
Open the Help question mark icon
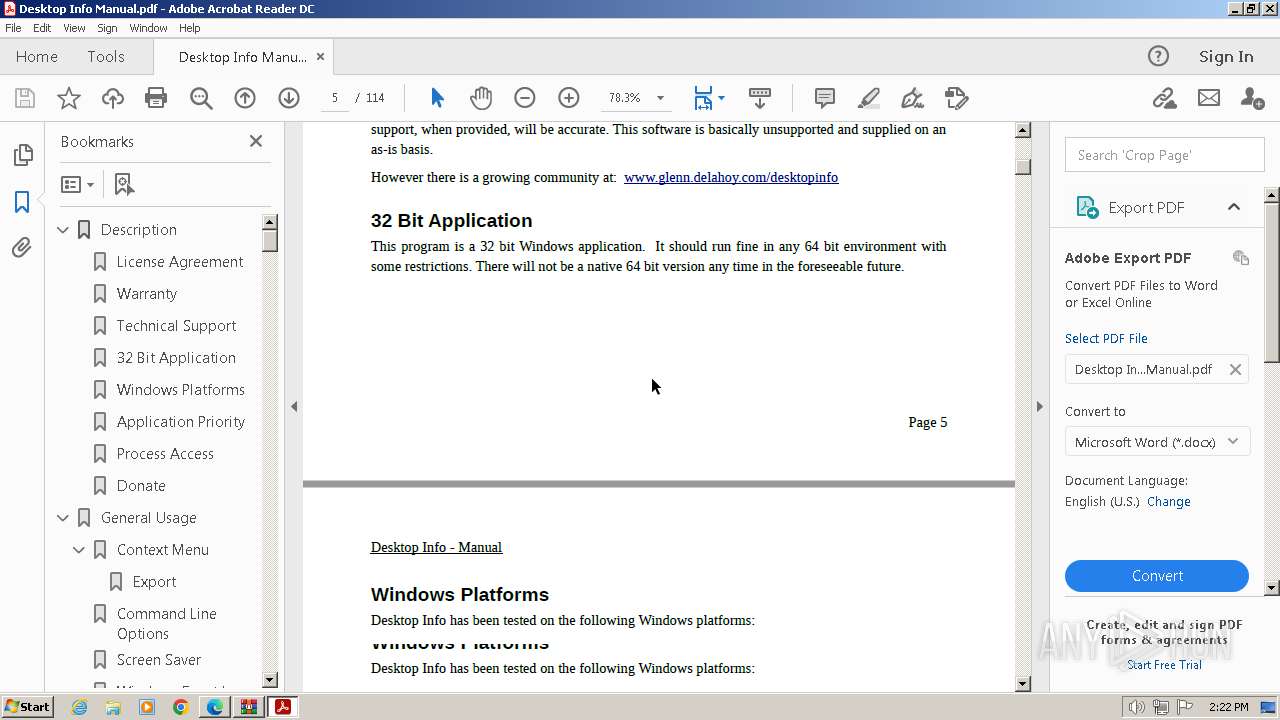(x=1158, y=56)
